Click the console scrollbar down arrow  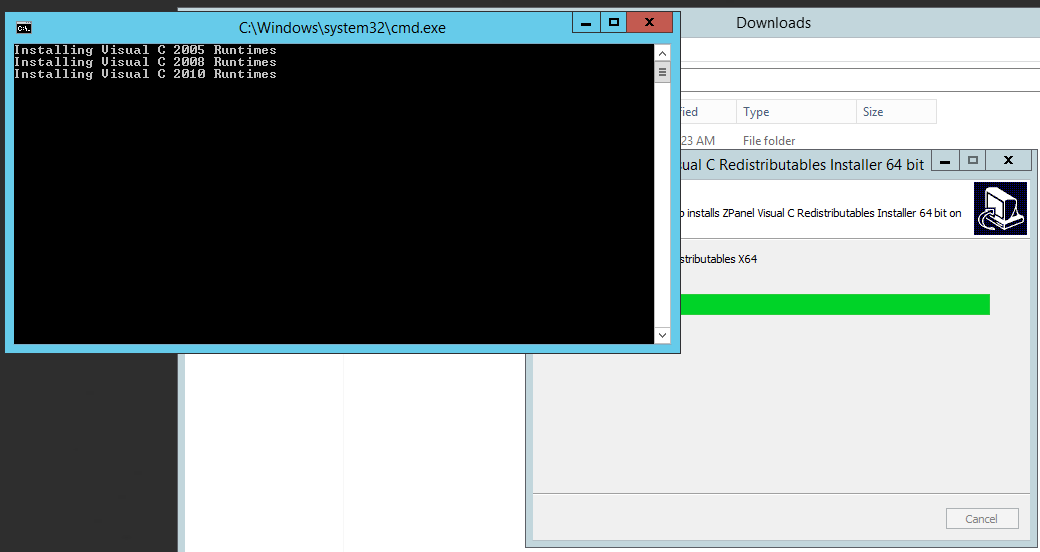pos(662,335)
